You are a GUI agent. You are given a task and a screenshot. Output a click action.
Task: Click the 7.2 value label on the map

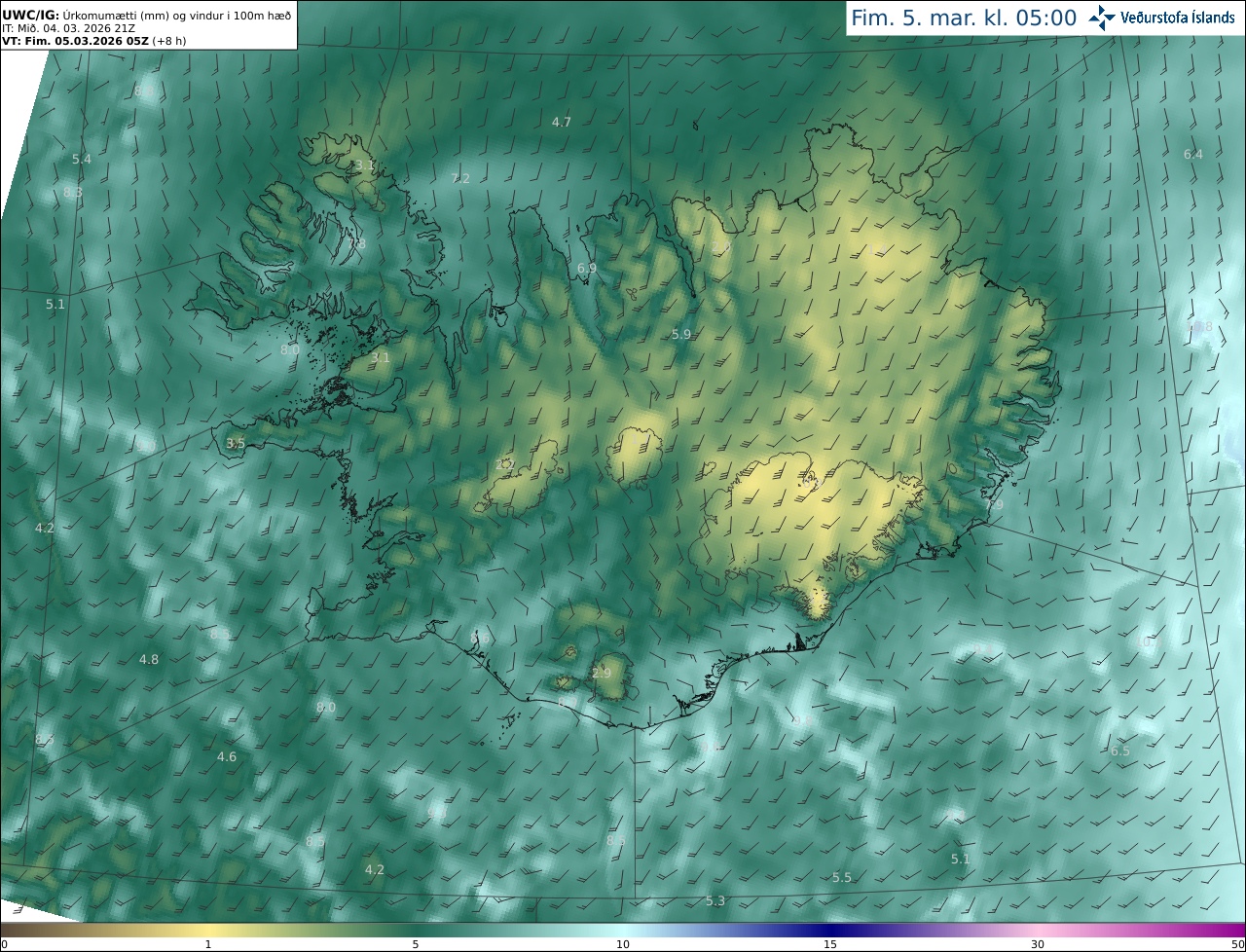click(460, 178)
